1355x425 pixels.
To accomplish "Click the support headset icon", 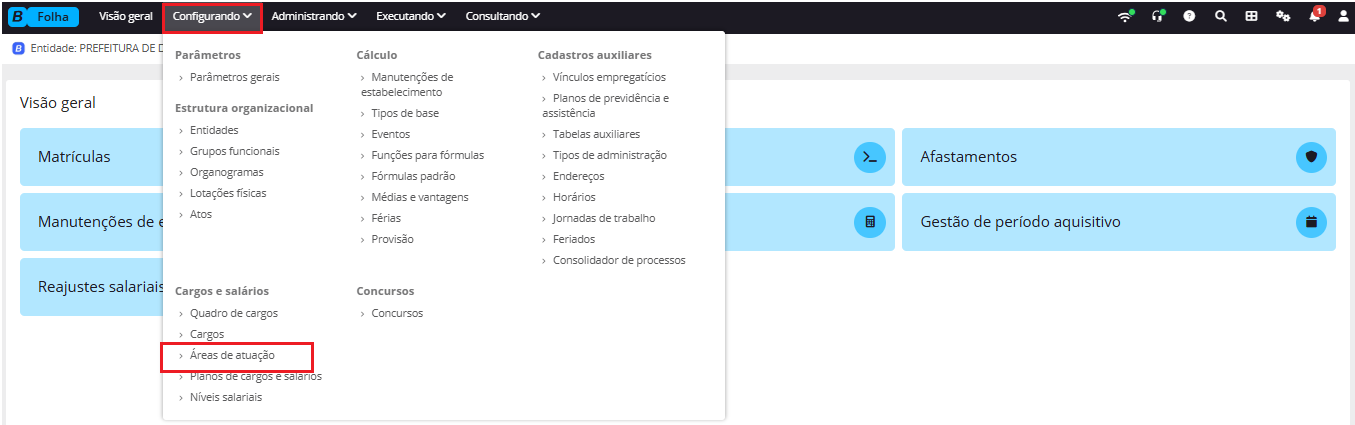I will [x=1158, y=16].
